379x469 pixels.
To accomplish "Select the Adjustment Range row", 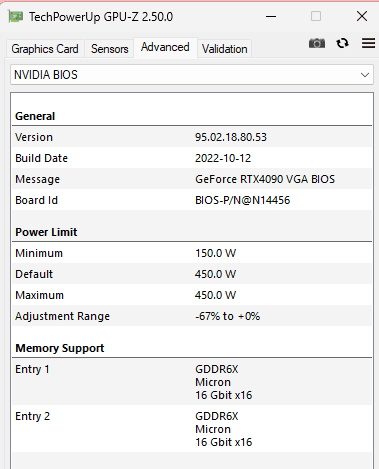I will 192,316.
